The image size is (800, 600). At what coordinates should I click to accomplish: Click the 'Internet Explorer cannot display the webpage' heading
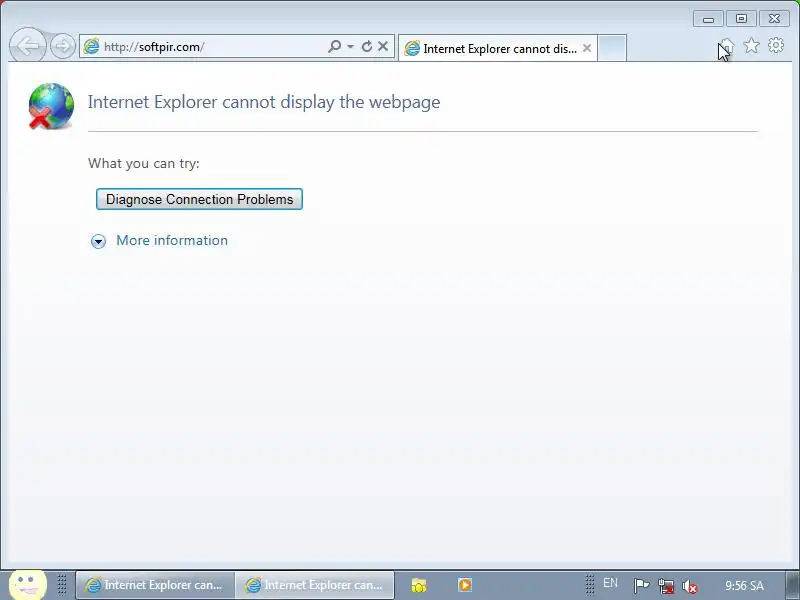[264, 102]
